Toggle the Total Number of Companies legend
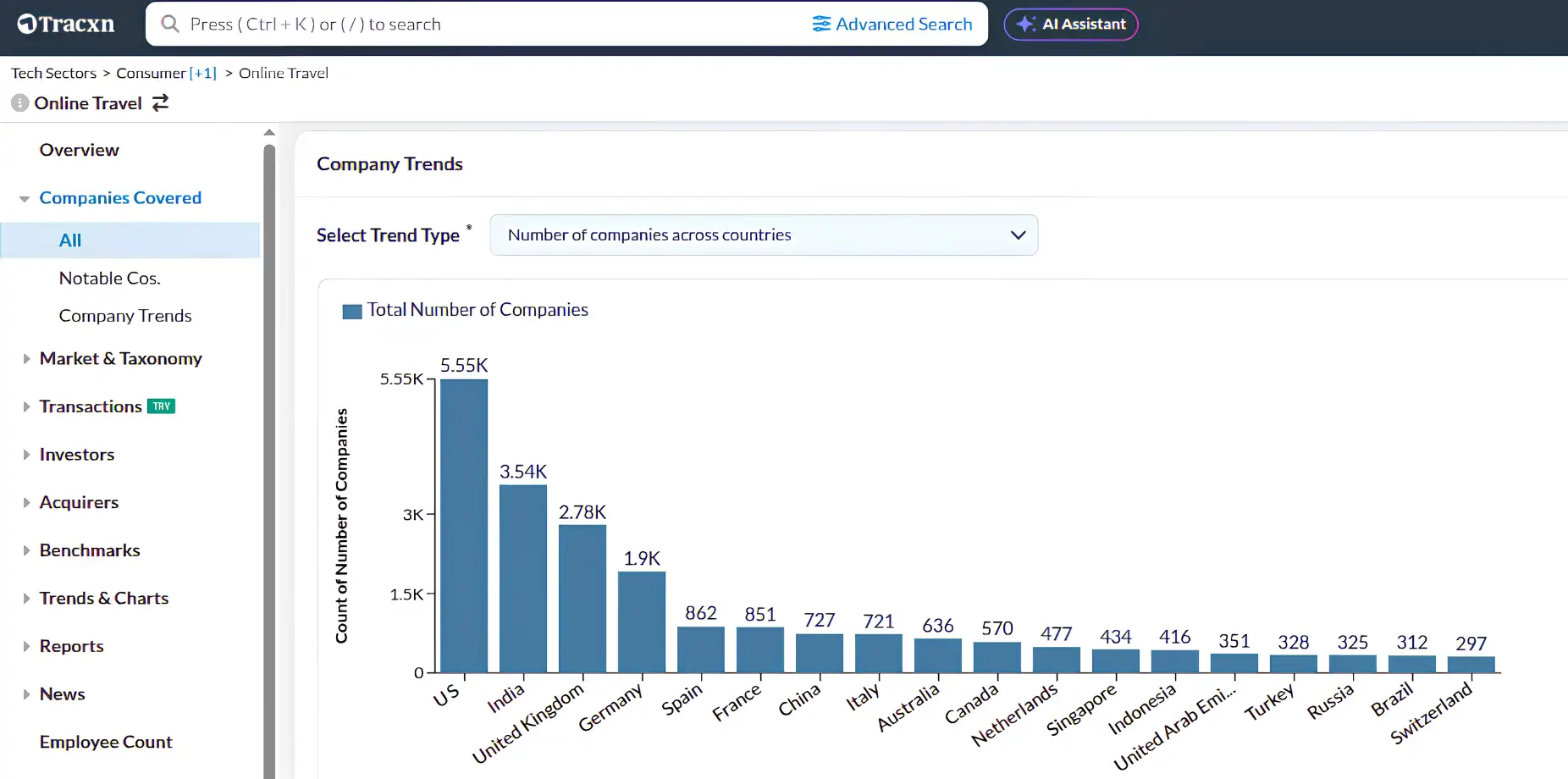Viewport: 1568px width, 779px height. 465,310
